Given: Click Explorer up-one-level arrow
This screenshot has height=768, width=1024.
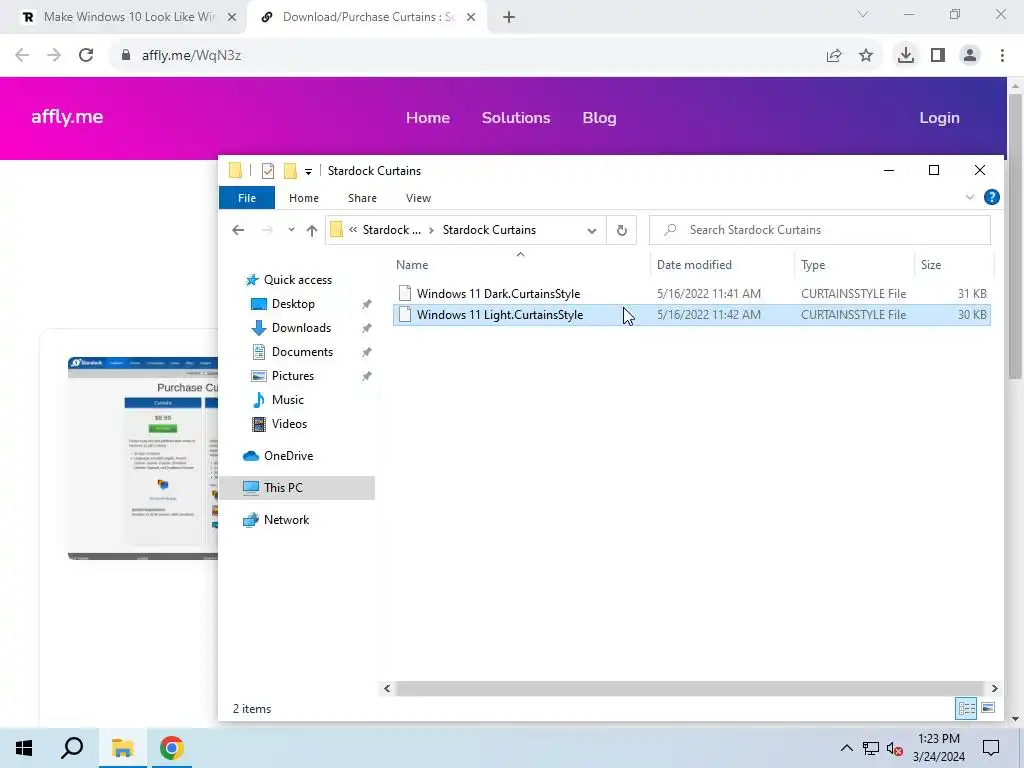Looking at the screenshot, I should pos(312,230).
